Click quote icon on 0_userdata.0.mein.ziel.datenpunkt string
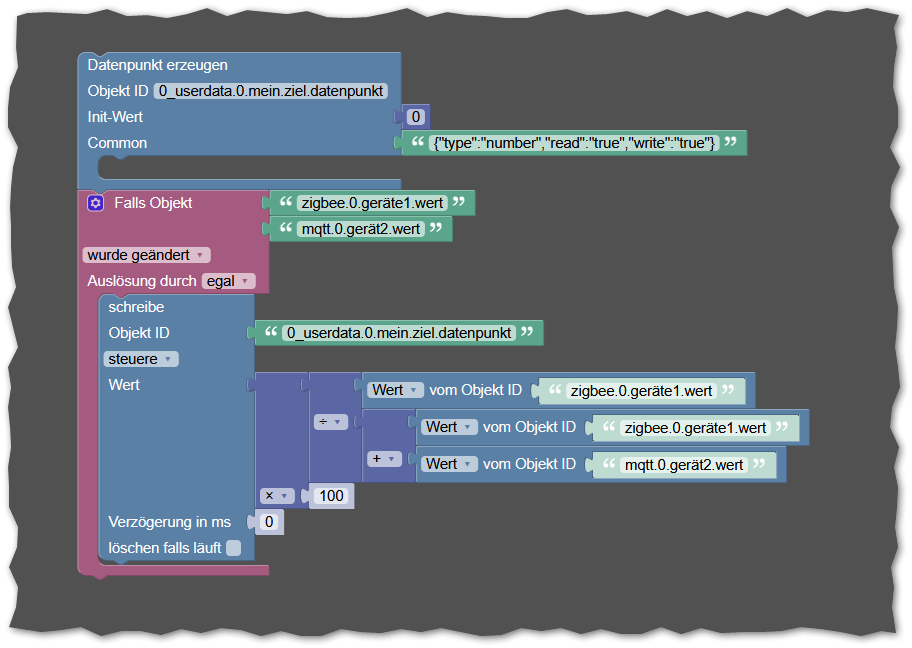Image resolution: width=912 pixels, height=648 pixels. pos(273,332)
